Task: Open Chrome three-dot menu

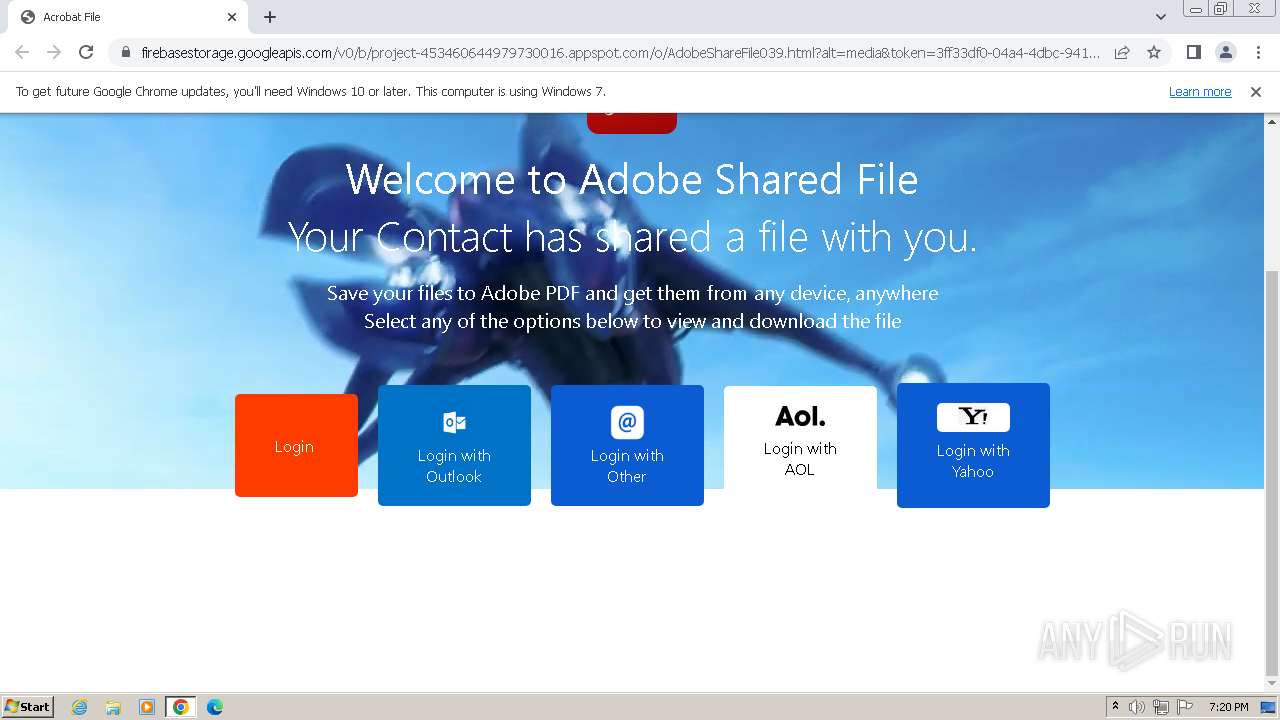Action: pyautogui.click(x=1257, y=52)
